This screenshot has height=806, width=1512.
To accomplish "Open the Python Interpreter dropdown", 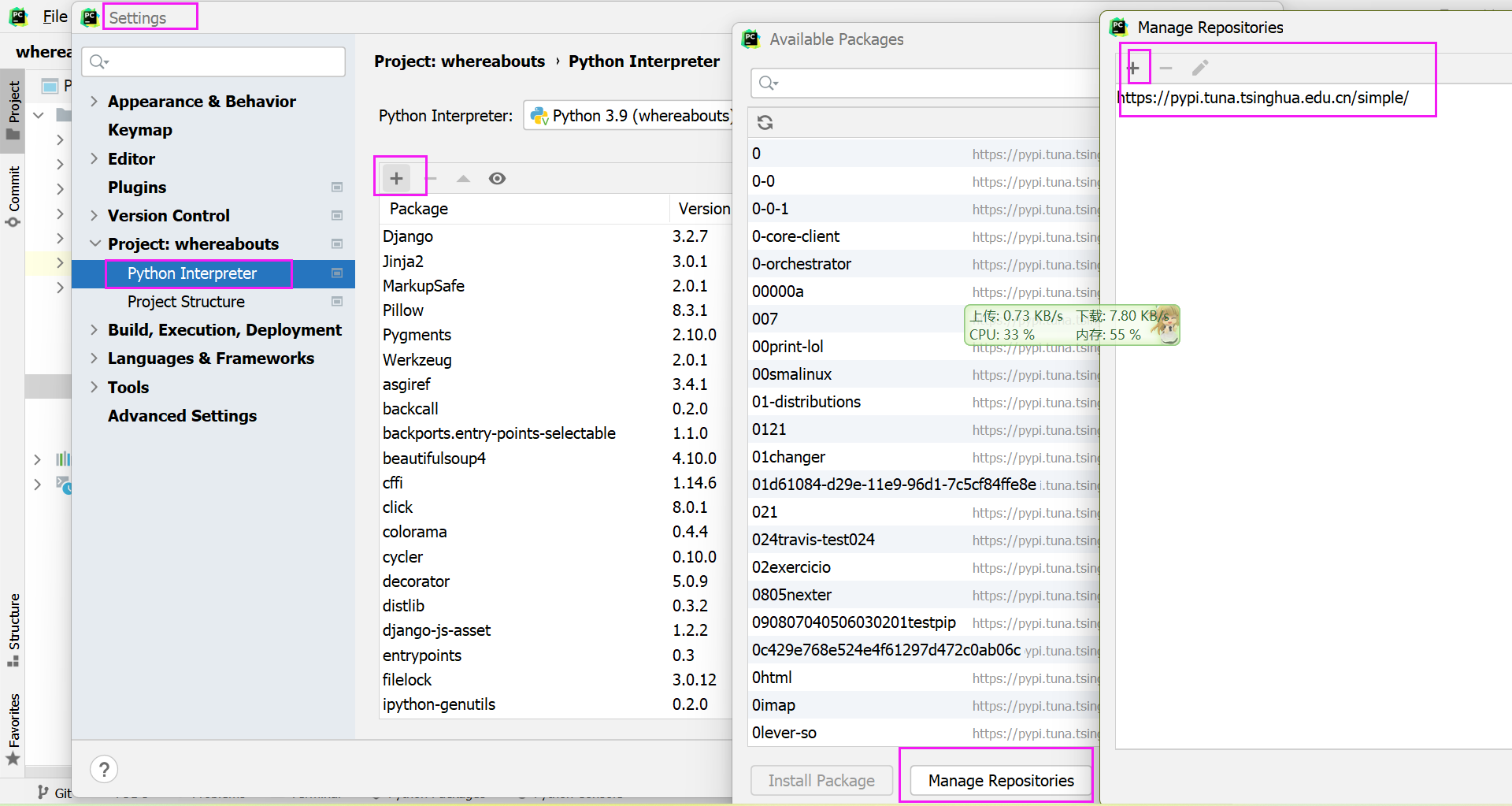I will pyautogui.click(x=629, y=116).
